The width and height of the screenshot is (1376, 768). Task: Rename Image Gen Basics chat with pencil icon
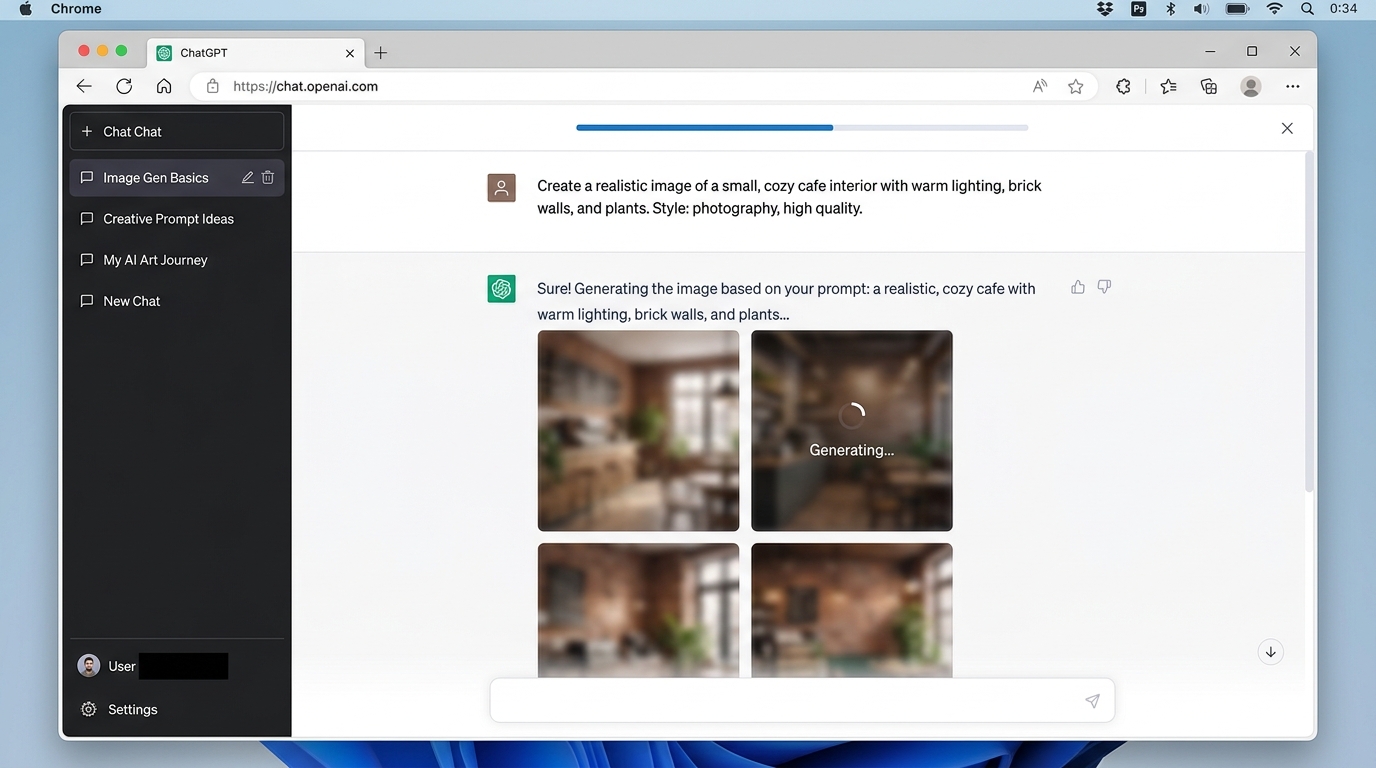click(x=247, y=178)
